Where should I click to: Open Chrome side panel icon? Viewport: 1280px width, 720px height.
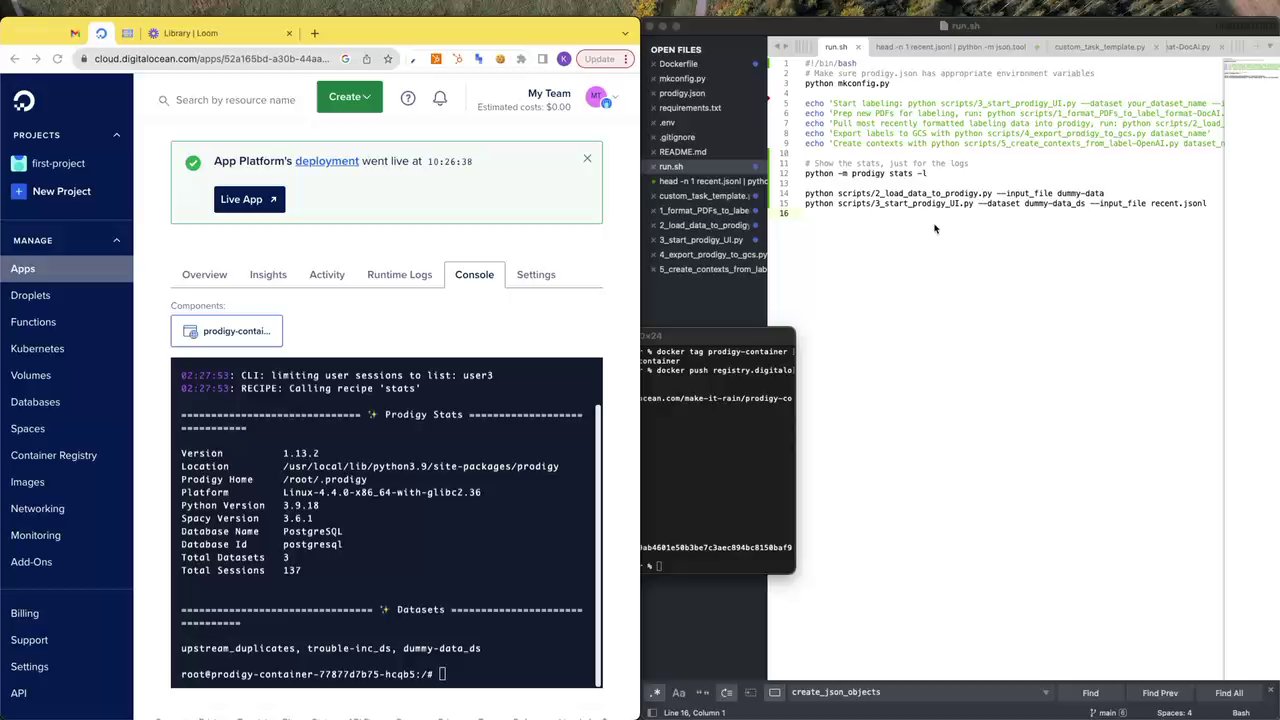click(x=543, y=59)
